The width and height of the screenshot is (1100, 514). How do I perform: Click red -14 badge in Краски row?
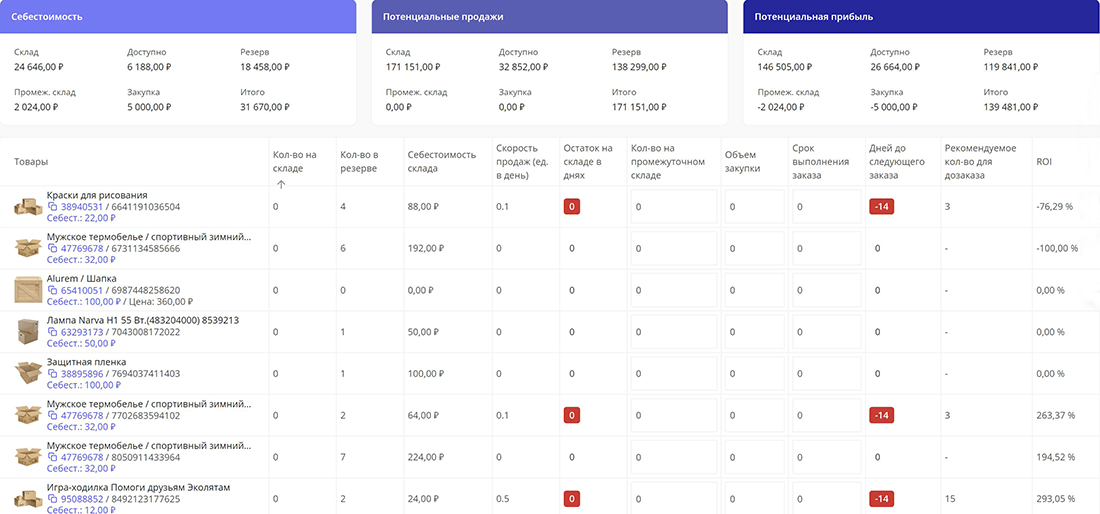point(882,207)
